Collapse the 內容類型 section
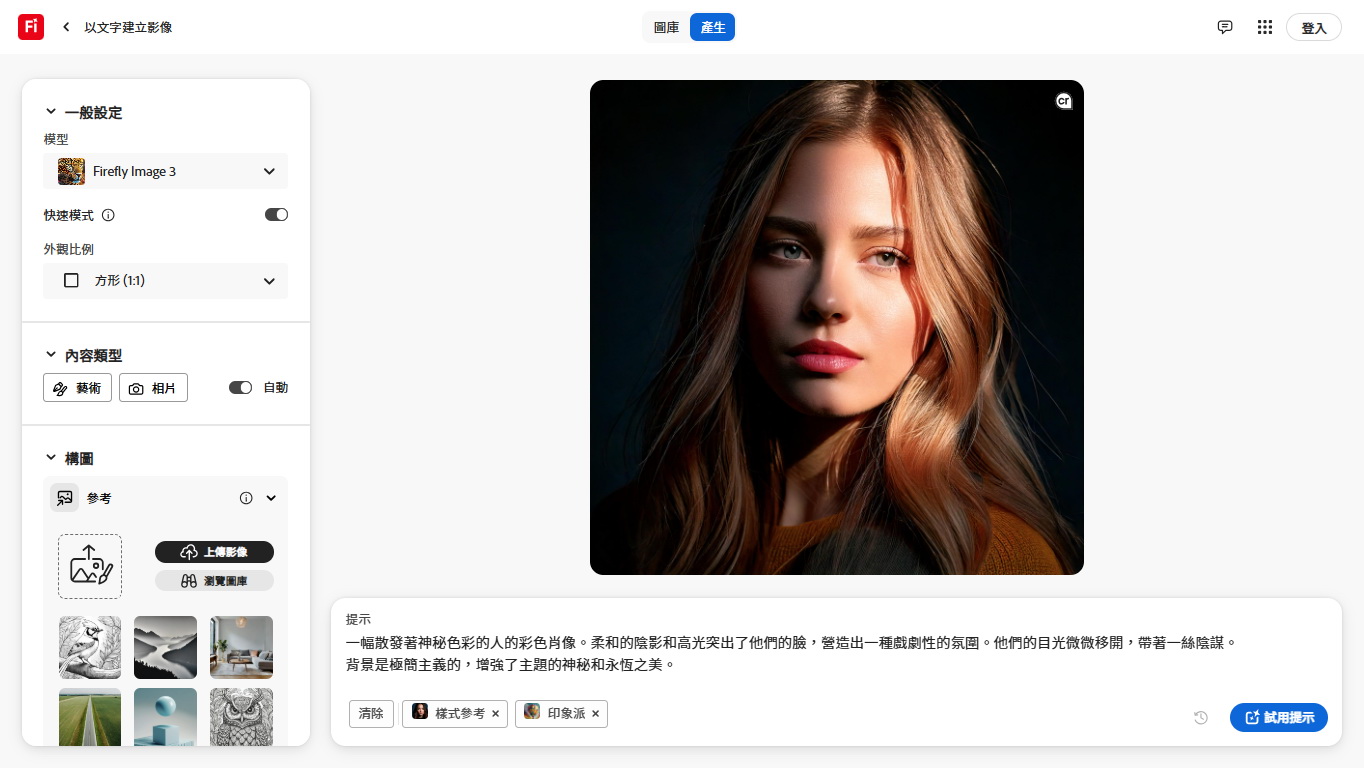1364x768 pixels. pyautogui.click(x=51, y=355)
